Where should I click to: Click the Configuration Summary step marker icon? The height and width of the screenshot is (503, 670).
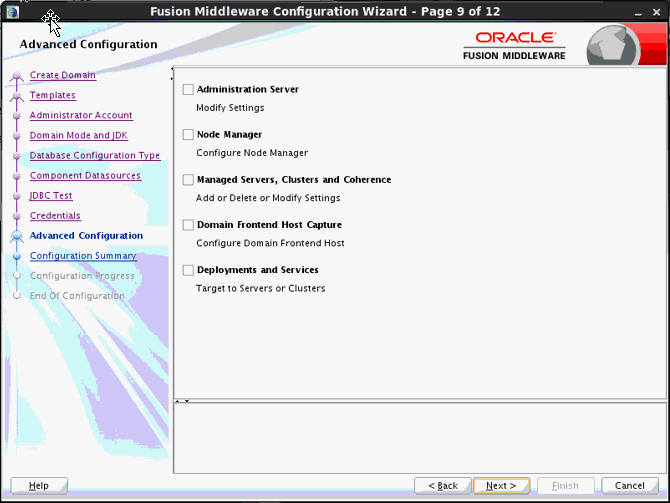17,256
